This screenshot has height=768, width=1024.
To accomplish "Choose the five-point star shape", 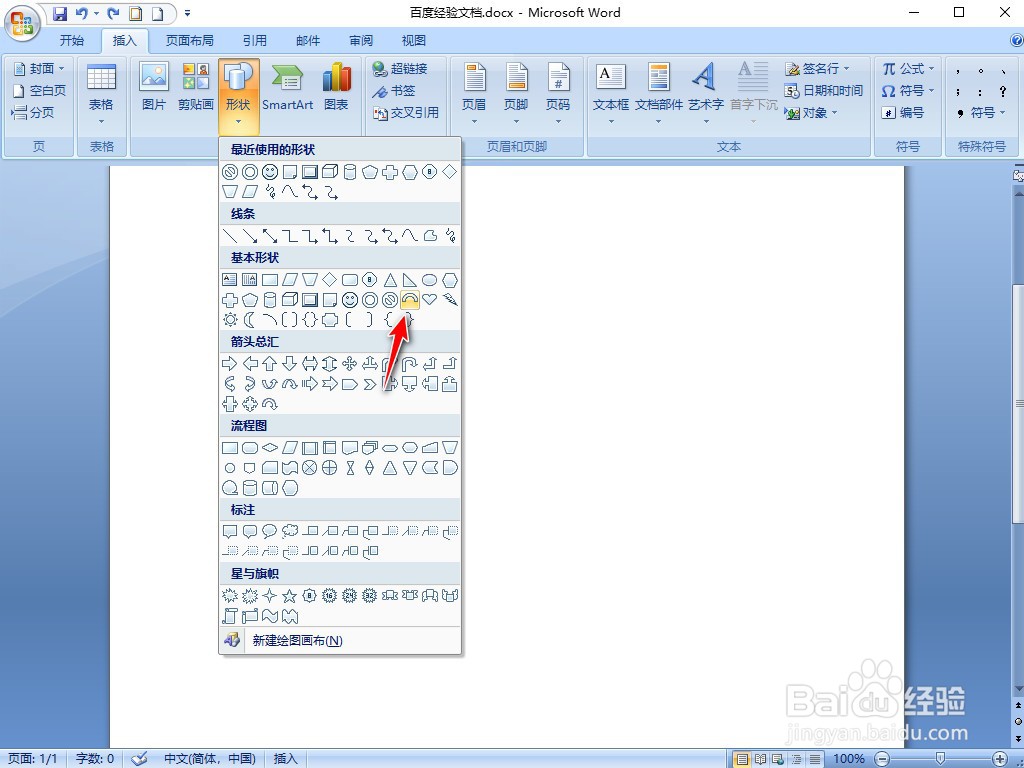I will [289, 596].
